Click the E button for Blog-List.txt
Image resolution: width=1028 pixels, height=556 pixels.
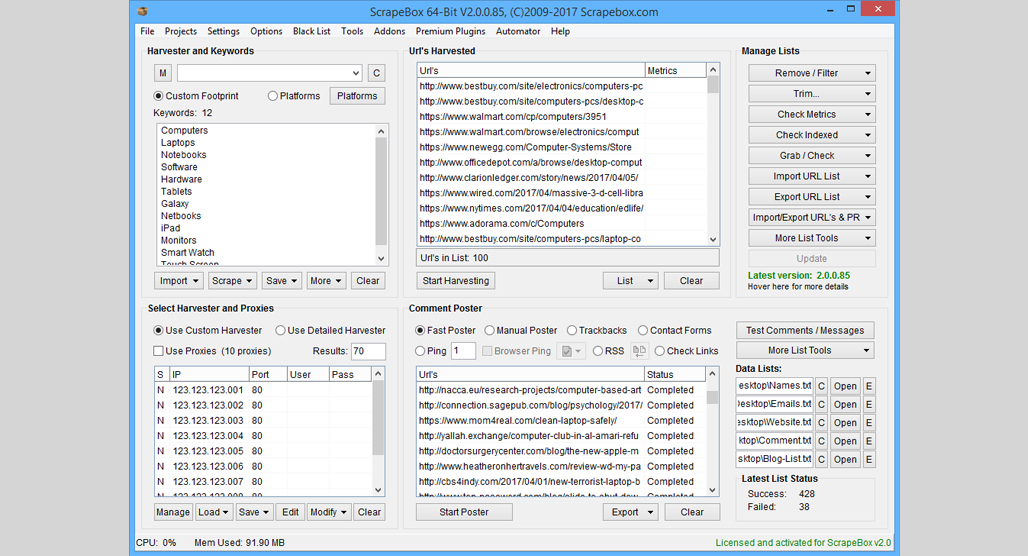869,460
